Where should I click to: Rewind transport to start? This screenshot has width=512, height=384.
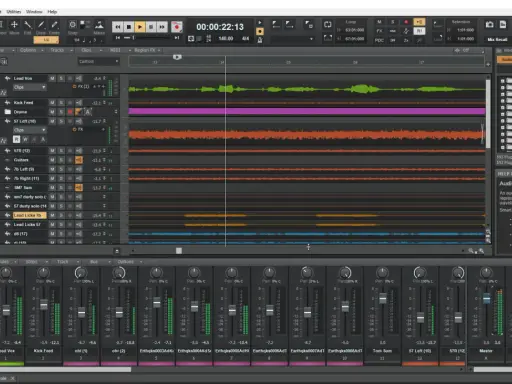coord(117,27)
